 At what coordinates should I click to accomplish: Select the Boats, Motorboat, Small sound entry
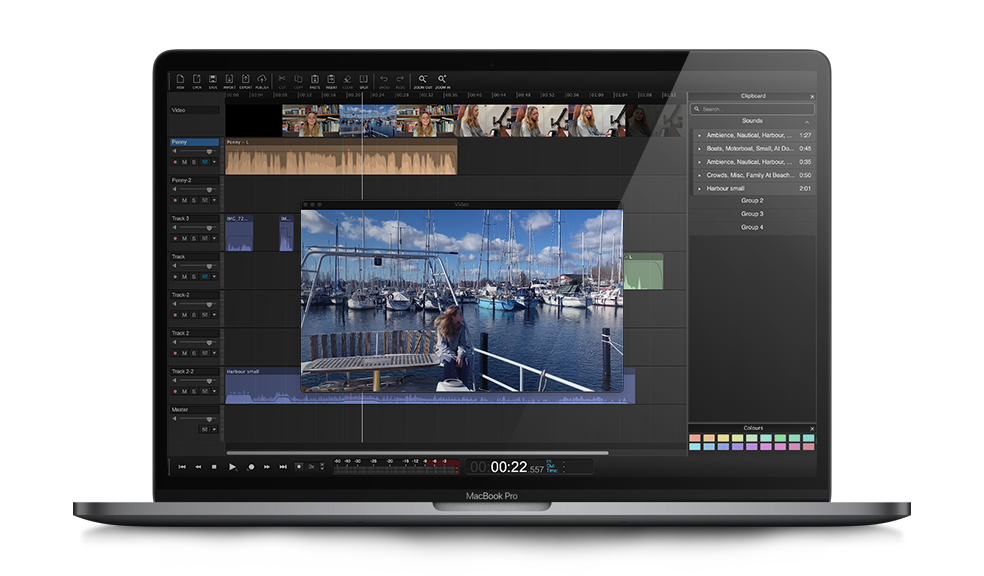[748, 148]
